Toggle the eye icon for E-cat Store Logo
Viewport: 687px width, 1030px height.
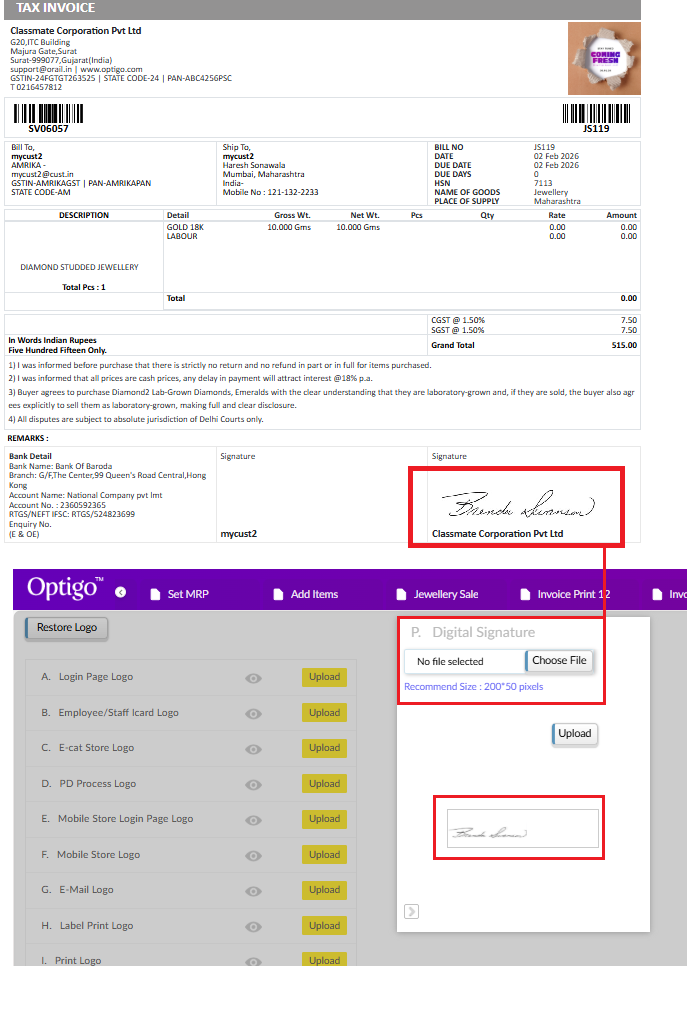tap(254, 749)
